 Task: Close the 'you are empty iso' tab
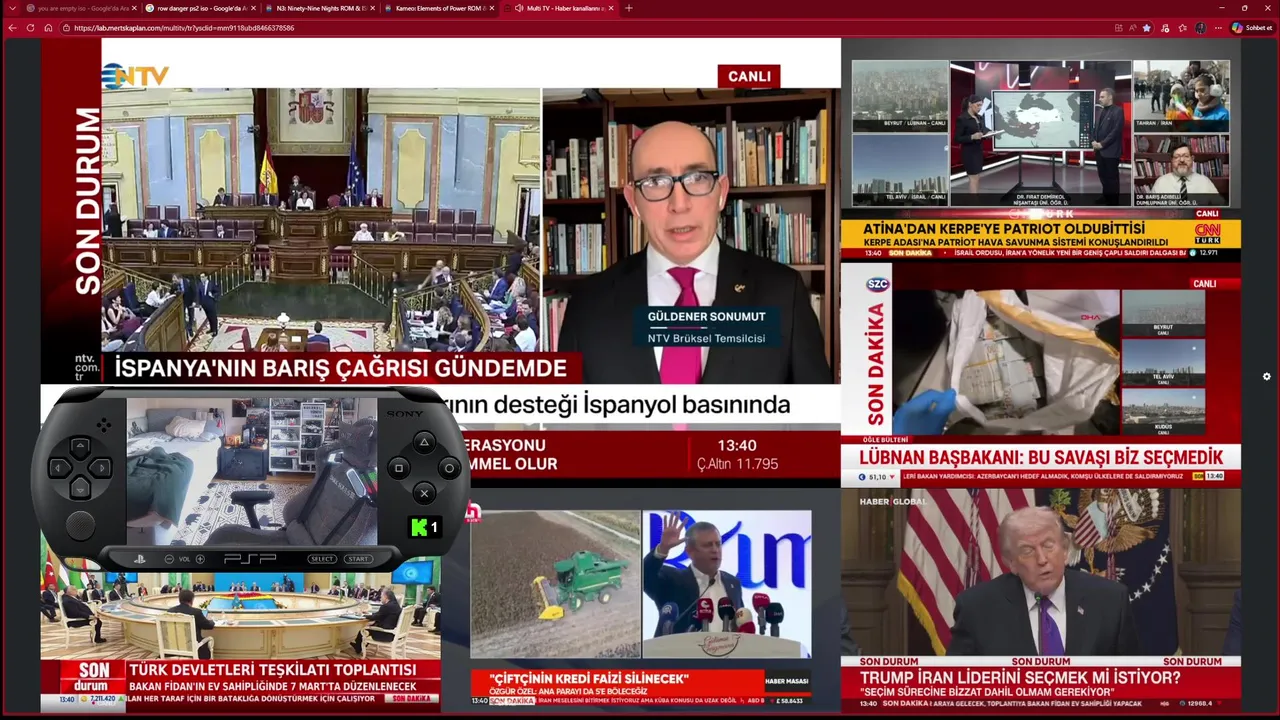[x=135, y=8]
